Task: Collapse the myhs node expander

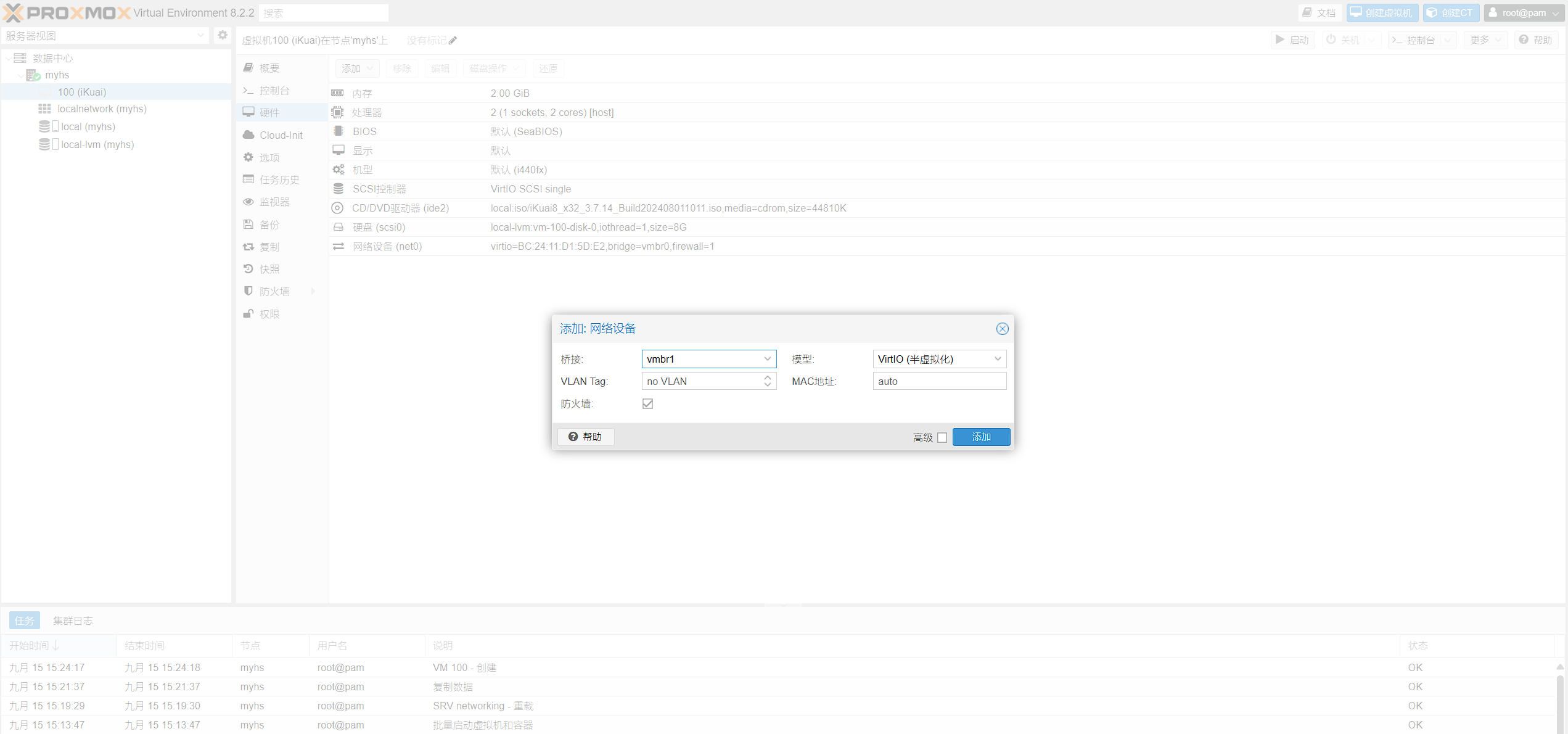Action: pyautogui.click(x=20, y=75)
